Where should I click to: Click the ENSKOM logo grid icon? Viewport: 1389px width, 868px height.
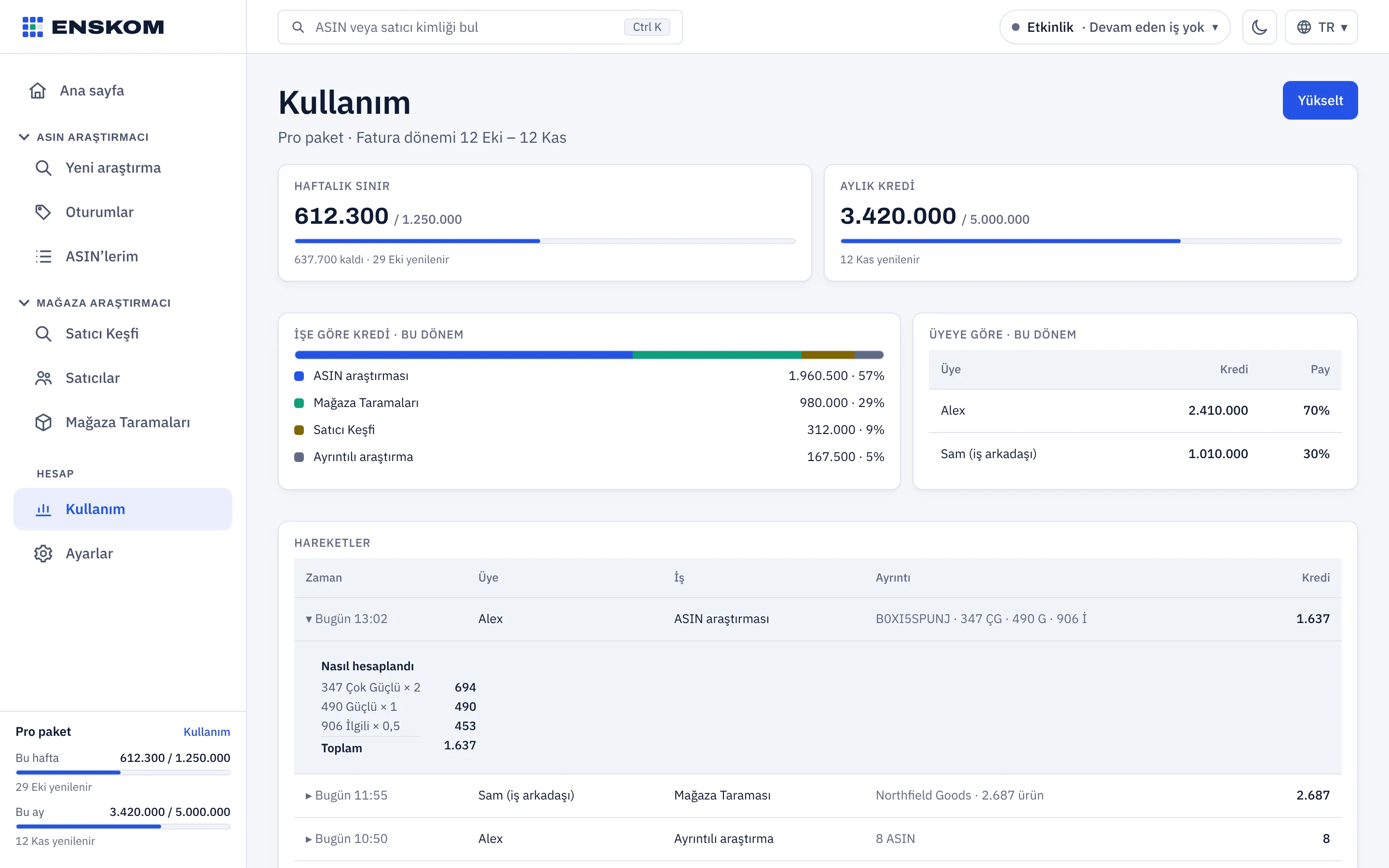(33, 27)
